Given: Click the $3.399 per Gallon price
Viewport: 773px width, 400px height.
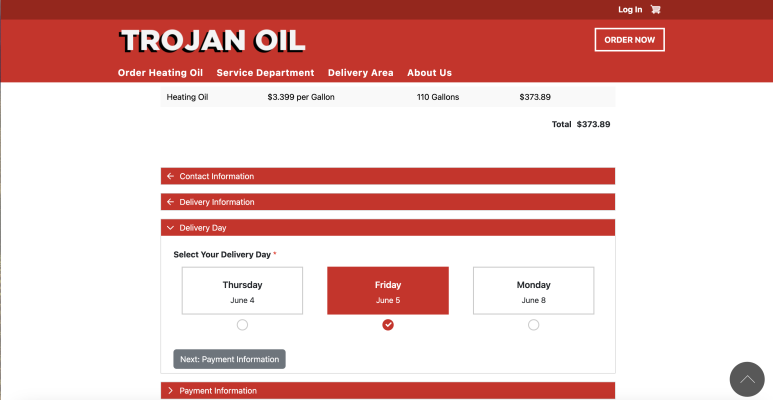Looking at the screenshot, I should coord(301,97).
